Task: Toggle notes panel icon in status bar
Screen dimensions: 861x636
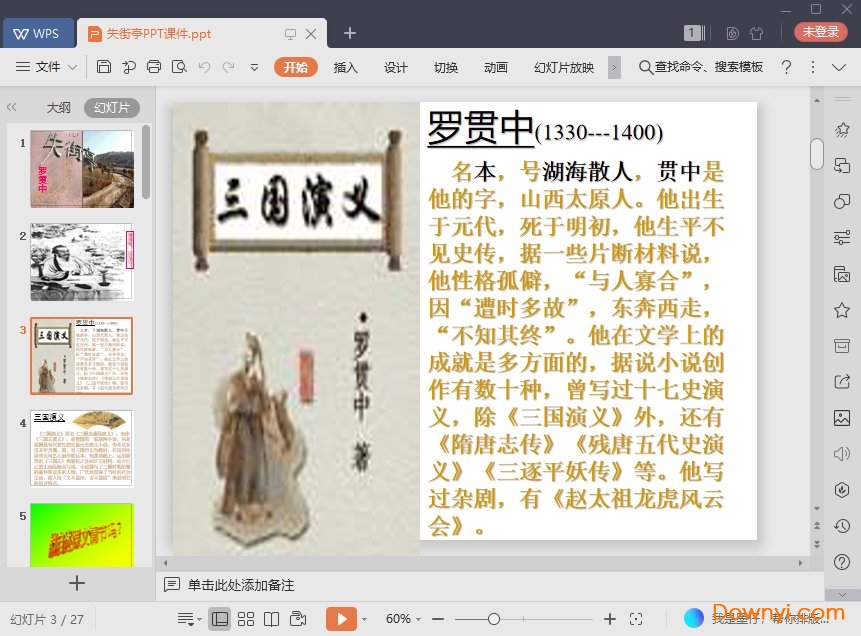Action: click(x=185, y=619)
